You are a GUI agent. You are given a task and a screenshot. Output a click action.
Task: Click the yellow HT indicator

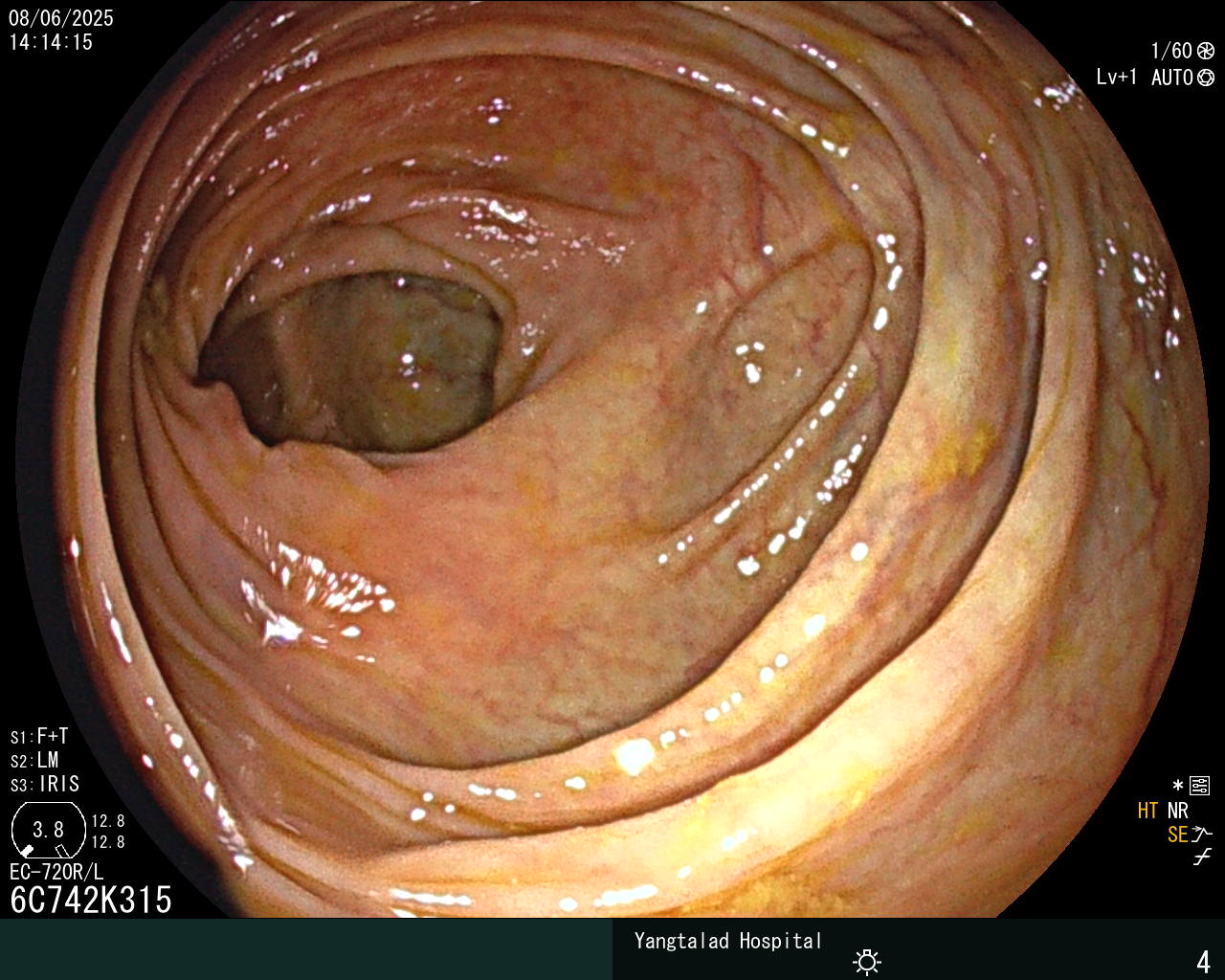pos(1147,812)
